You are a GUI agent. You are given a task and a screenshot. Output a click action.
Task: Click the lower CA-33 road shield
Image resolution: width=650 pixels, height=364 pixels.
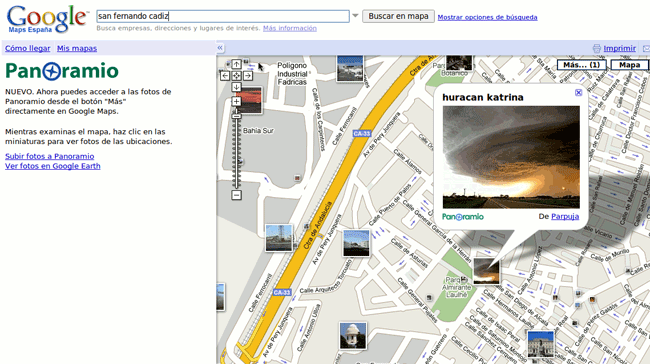(x=282, y=293)
